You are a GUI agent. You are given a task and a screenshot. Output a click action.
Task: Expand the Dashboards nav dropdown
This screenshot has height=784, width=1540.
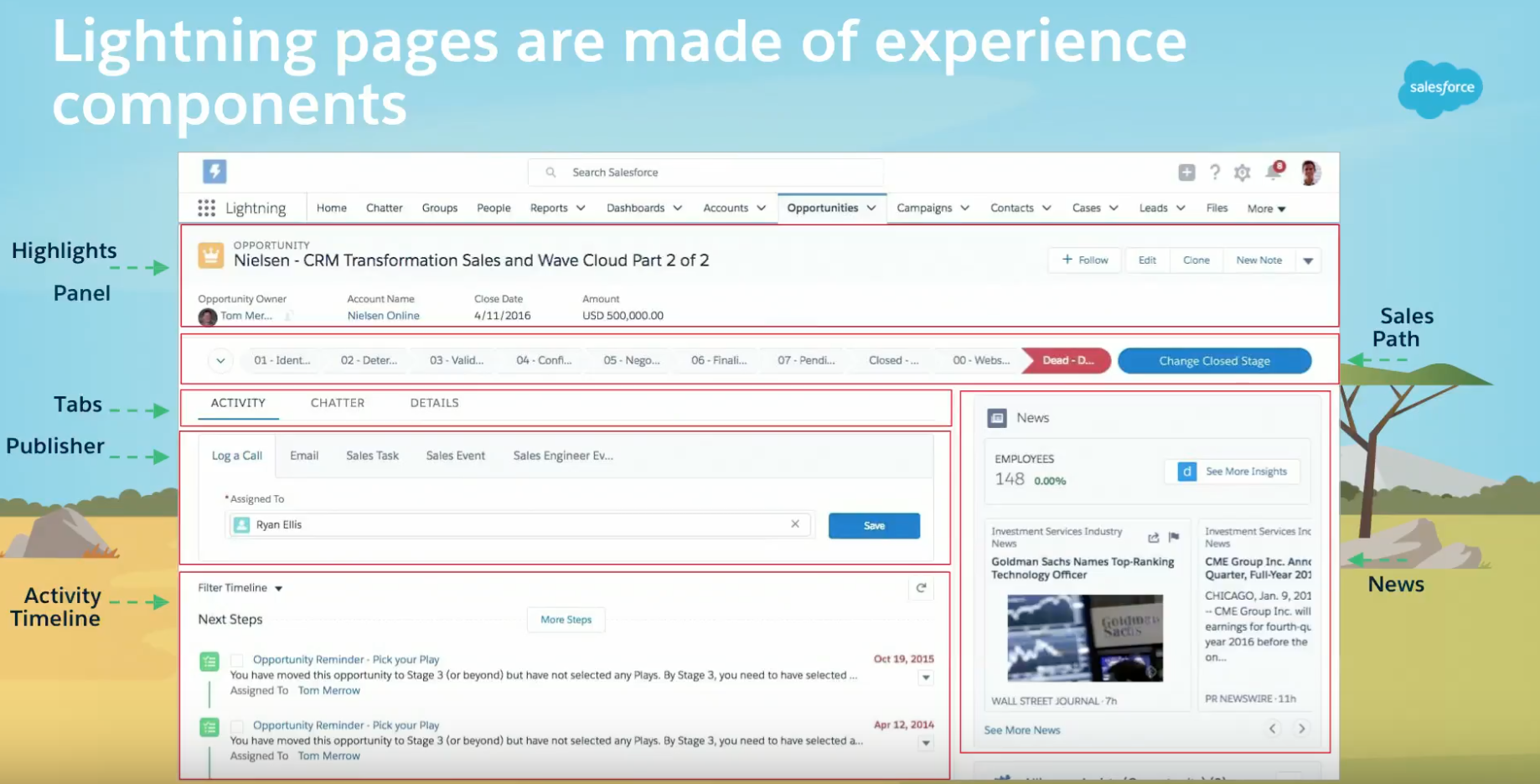[678, 208]
